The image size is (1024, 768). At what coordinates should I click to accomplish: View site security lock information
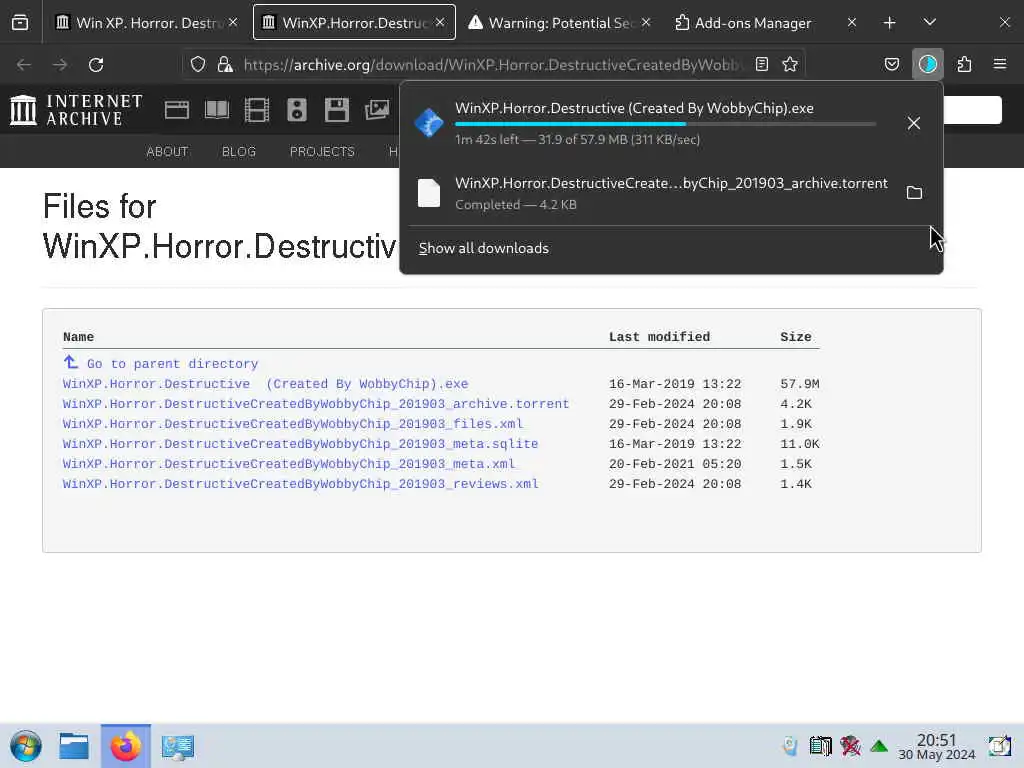[225, 64]
